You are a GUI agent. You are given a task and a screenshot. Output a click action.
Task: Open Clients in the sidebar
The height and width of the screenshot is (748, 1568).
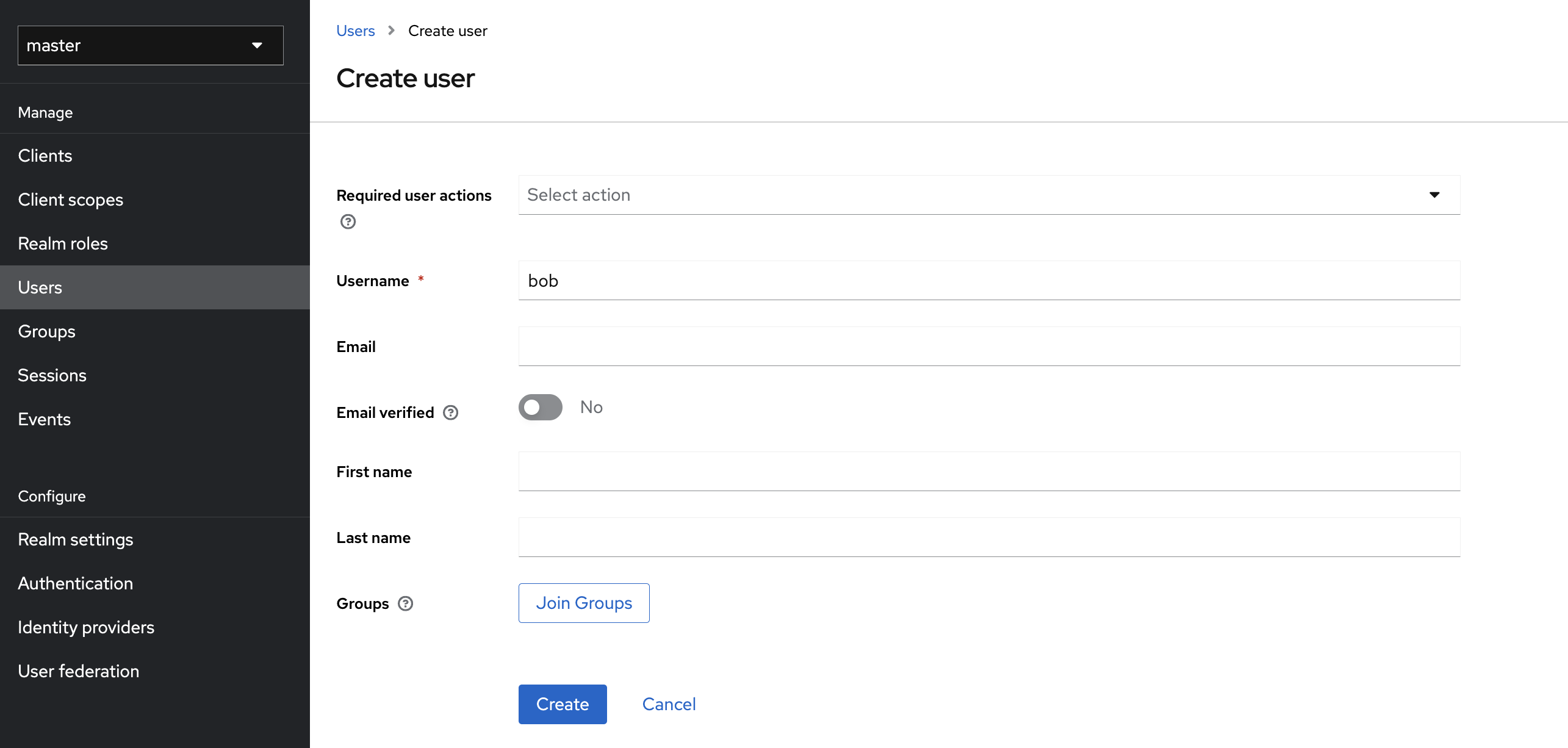click(x=45, y=156)
